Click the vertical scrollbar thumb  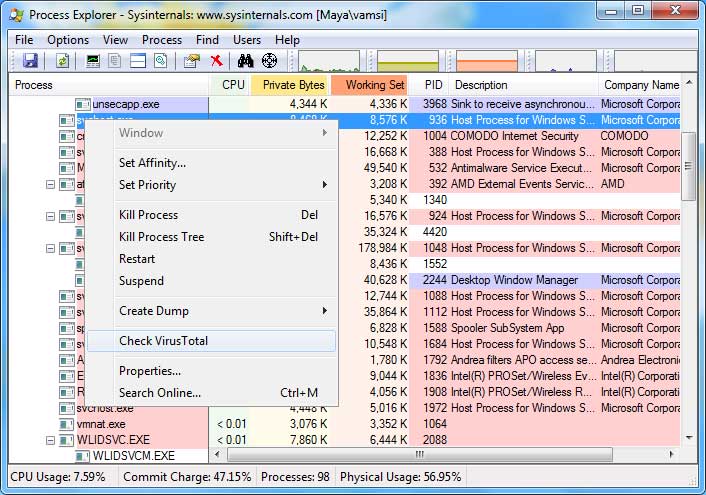[x=688, y=167]
